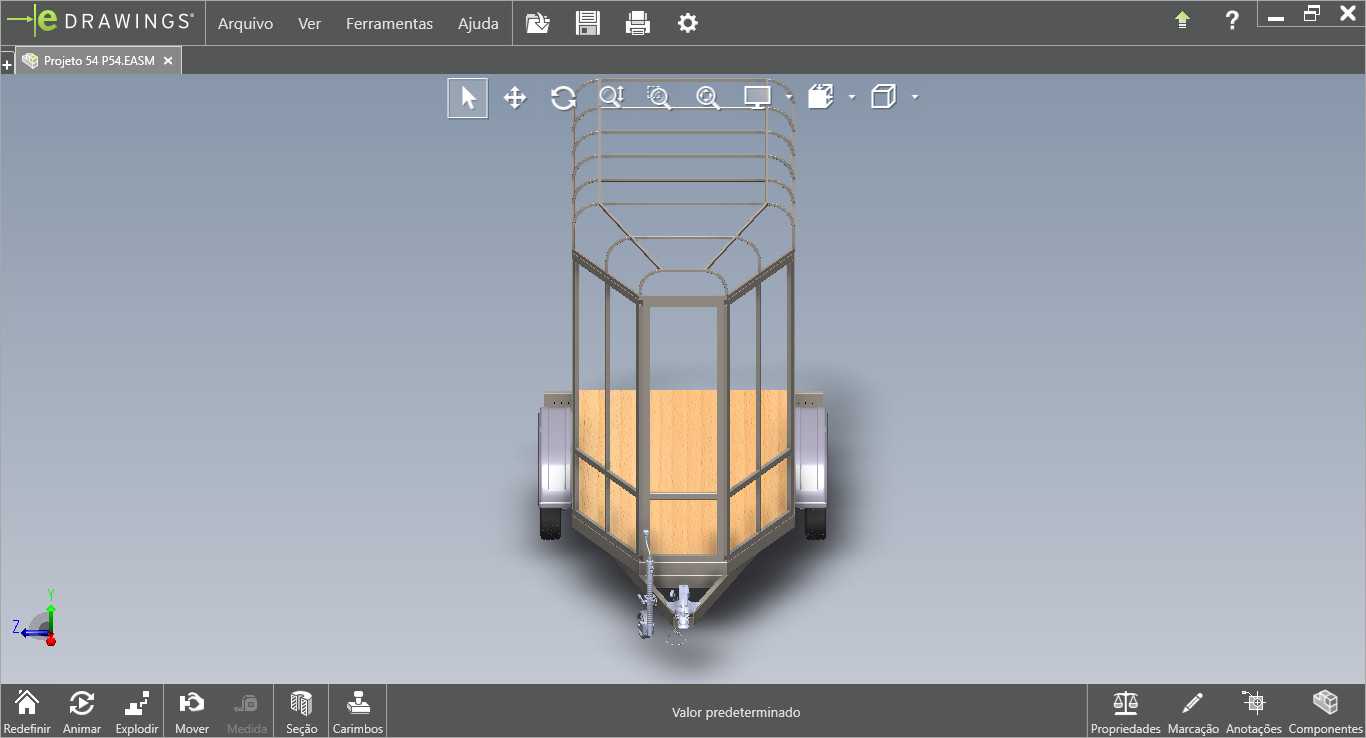Image resolution: width=1366 pixels, height=738 pixels.
Task: Close the eDrawings window
Action: [x=1347, y=14]
